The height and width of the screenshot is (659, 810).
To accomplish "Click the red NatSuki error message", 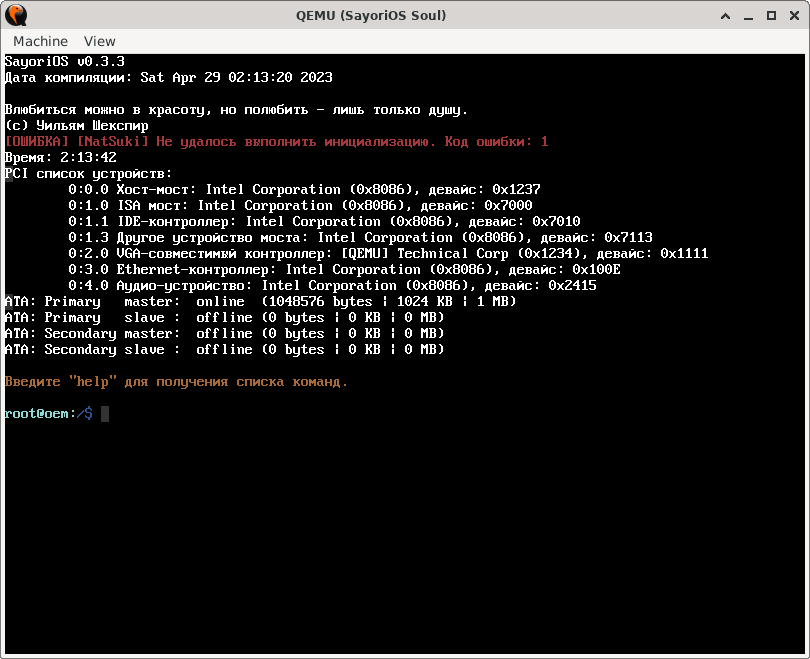I will 275,141.
